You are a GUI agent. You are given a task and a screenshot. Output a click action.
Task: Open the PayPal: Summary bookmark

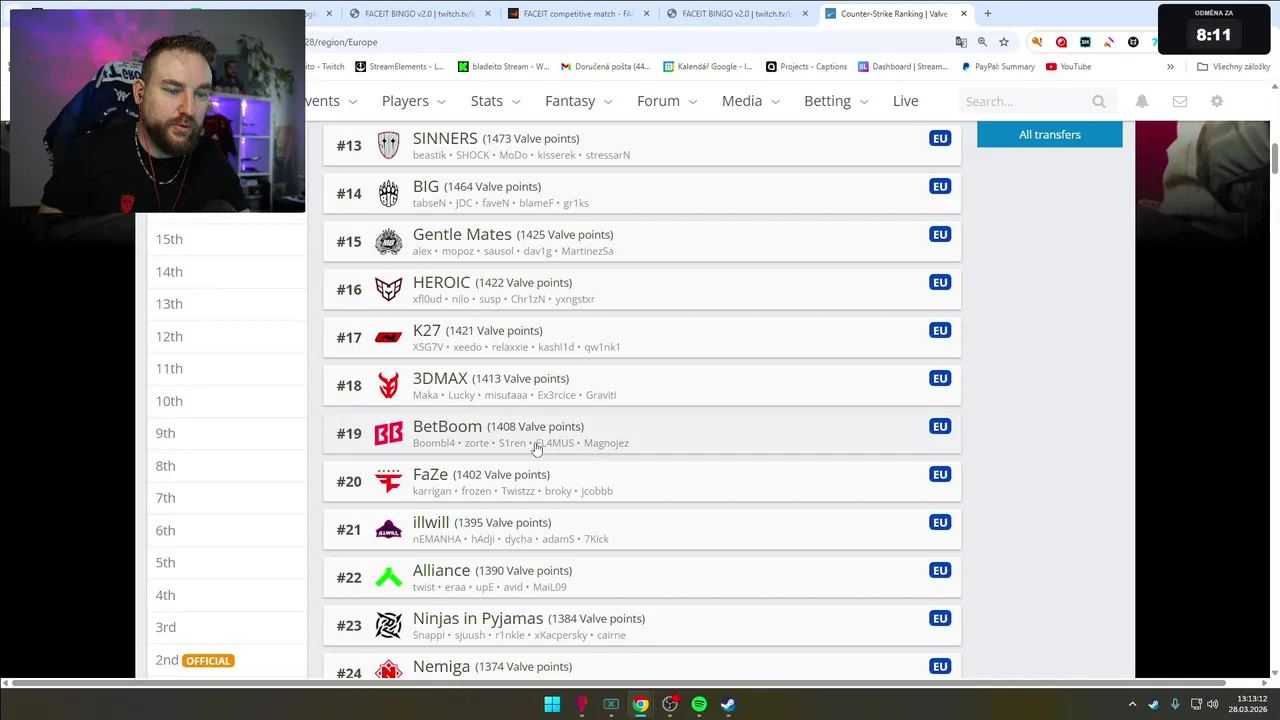tap(998, 67)
